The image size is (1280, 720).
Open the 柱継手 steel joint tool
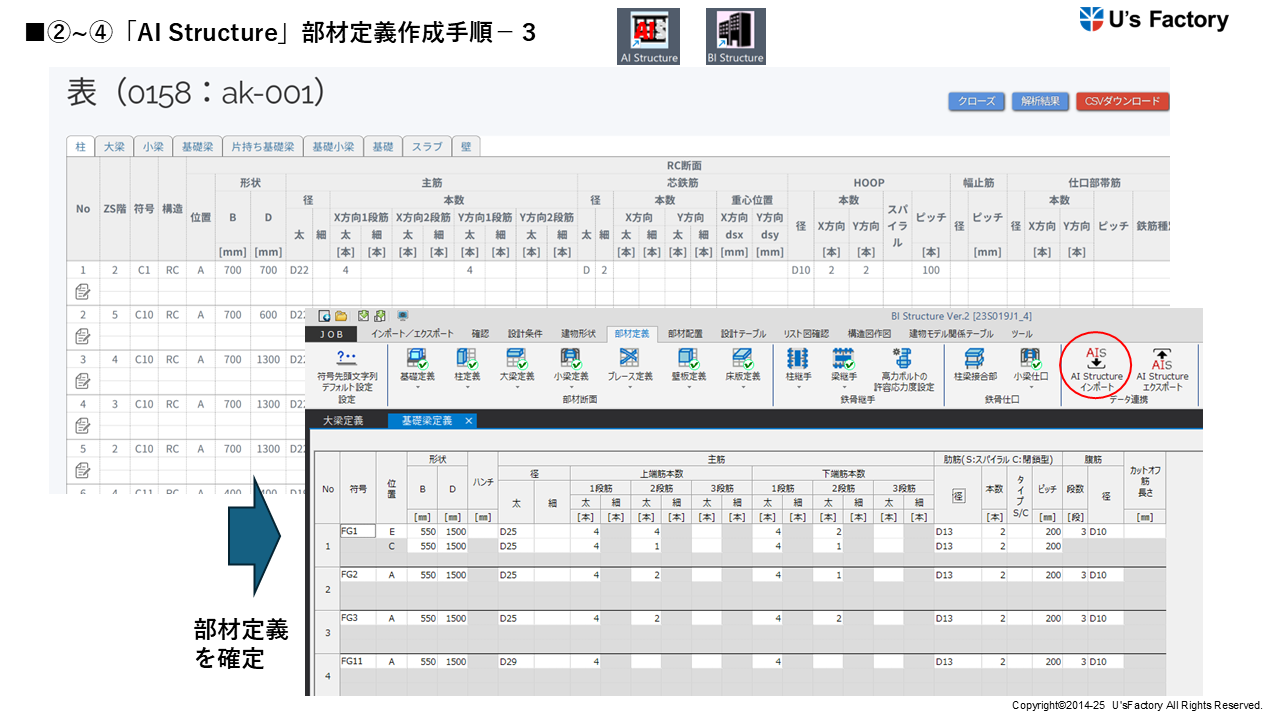[798, 364]
